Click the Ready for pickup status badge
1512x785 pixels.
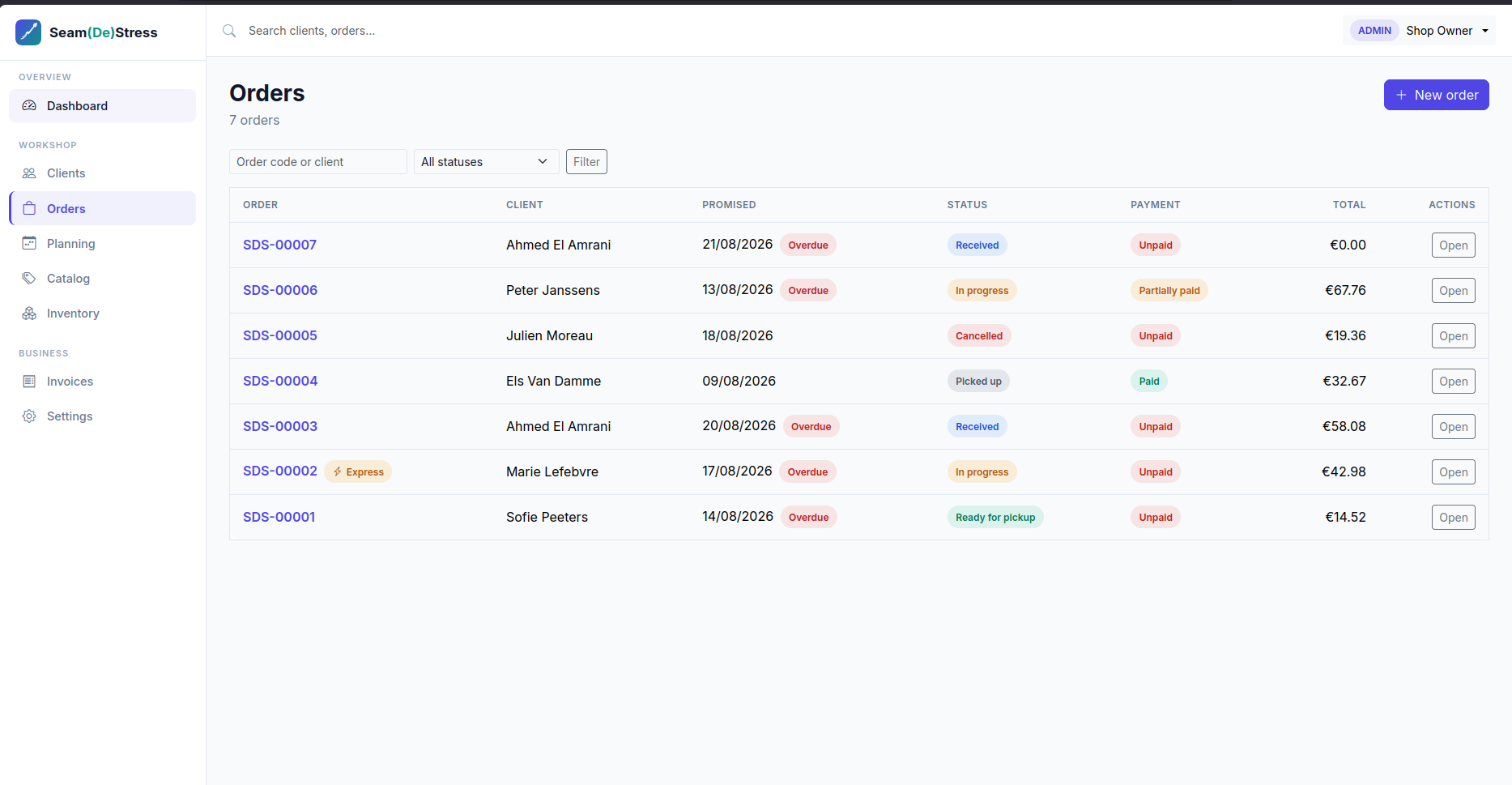(x=995, y=517)
